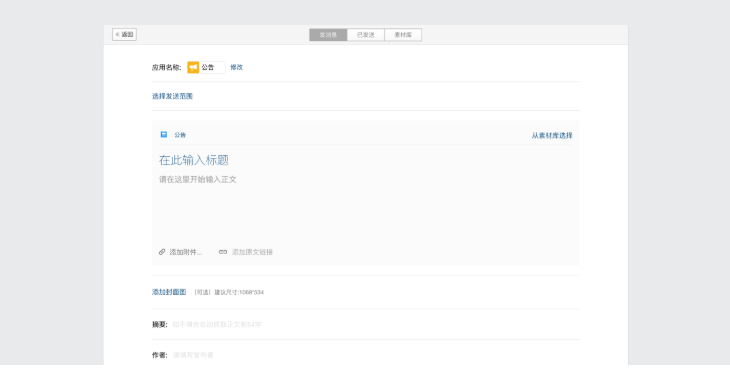Viewport: 730px width, 369px height.
Task: Click the 公告 app name box
Action: point(206,67)
